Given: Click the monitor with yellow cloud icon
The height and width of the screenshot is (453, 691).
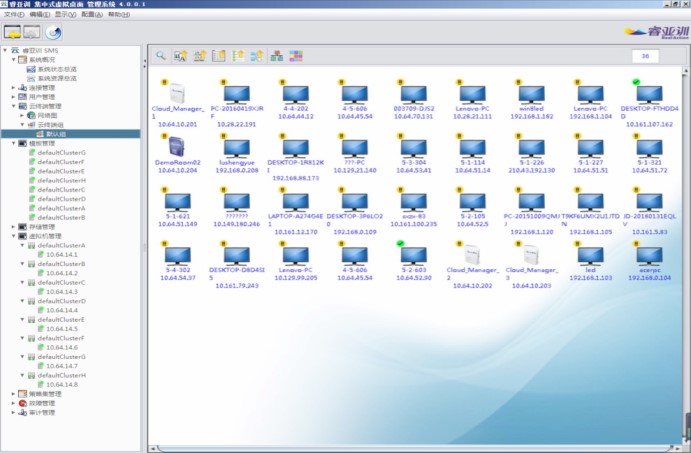Looking at the screenshot, I should [x=12, y=32].
